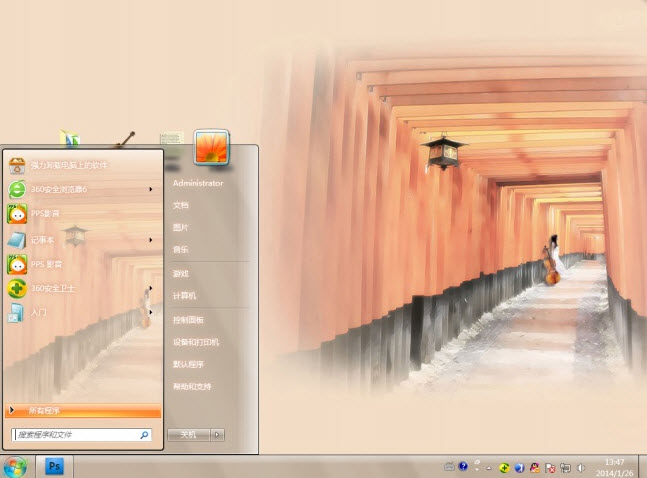Click Show desktop button at taskbar end
Image resolution: width=647 pixels, height=478 pixels.
[x=642, y=467]
